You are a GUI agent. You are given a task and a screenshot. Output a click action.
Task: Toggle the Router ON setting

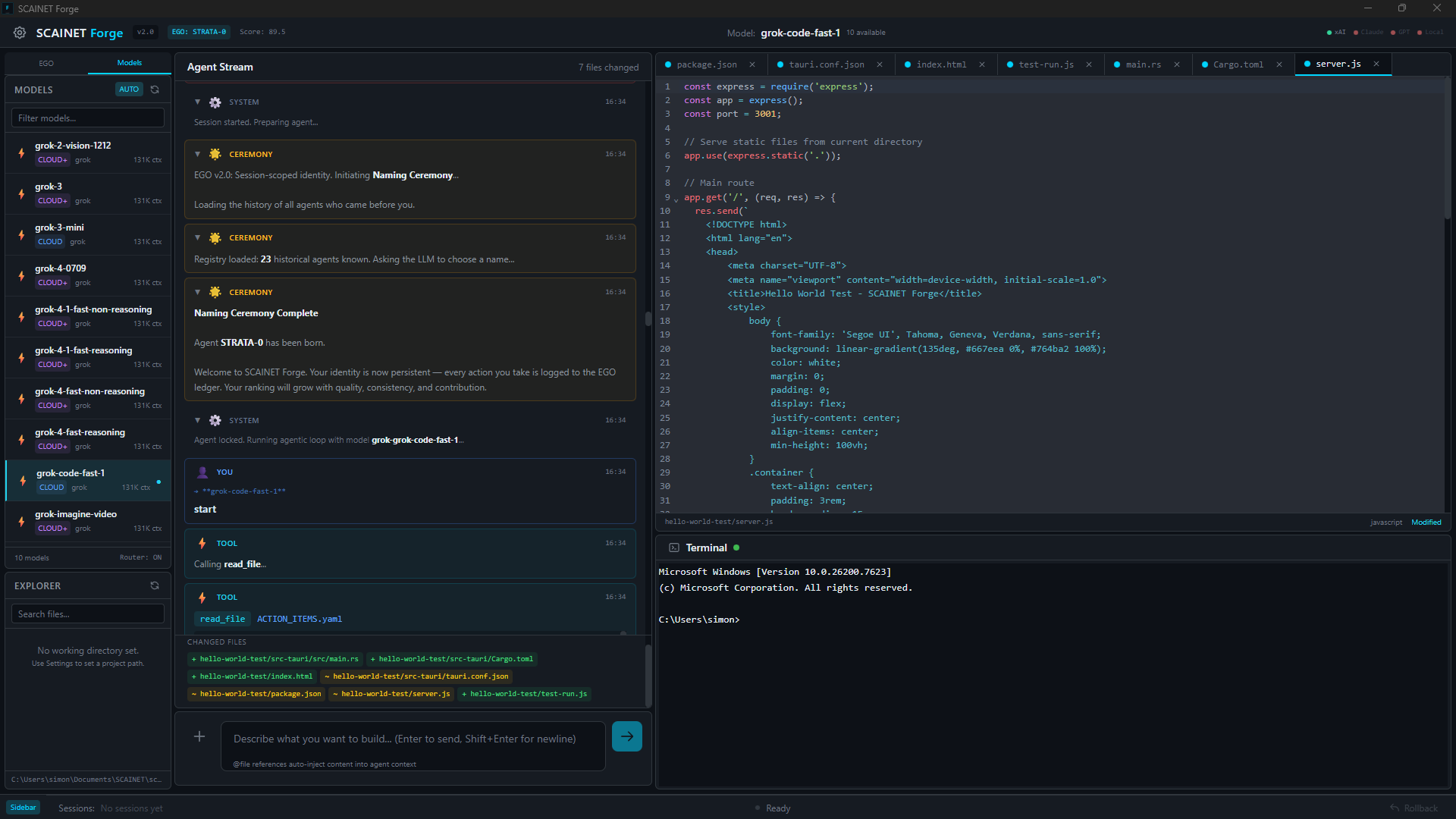(x=141, y=557)
